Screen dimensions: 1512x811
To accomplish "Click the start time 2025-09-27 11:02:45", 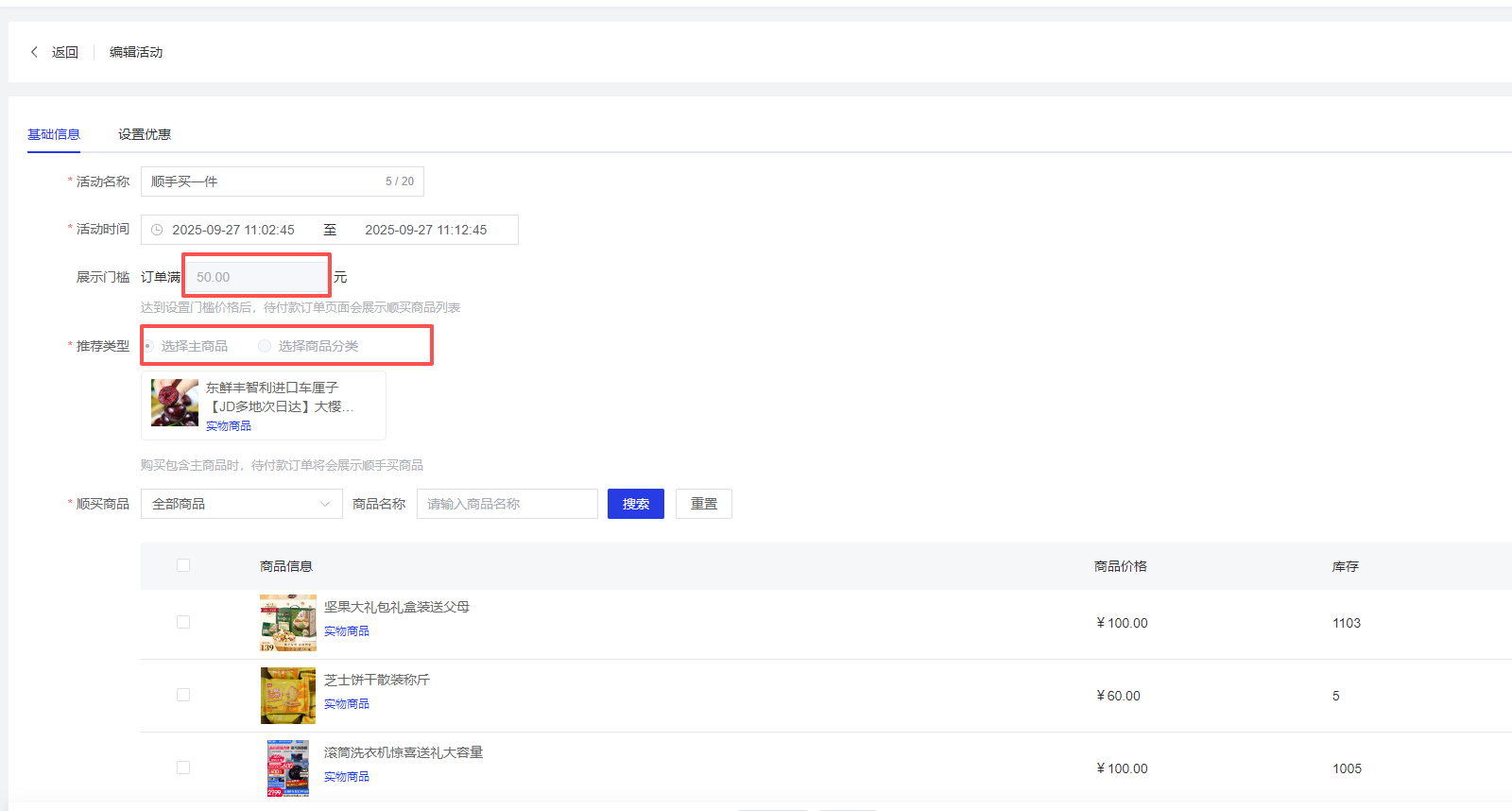I will [233, 230].
